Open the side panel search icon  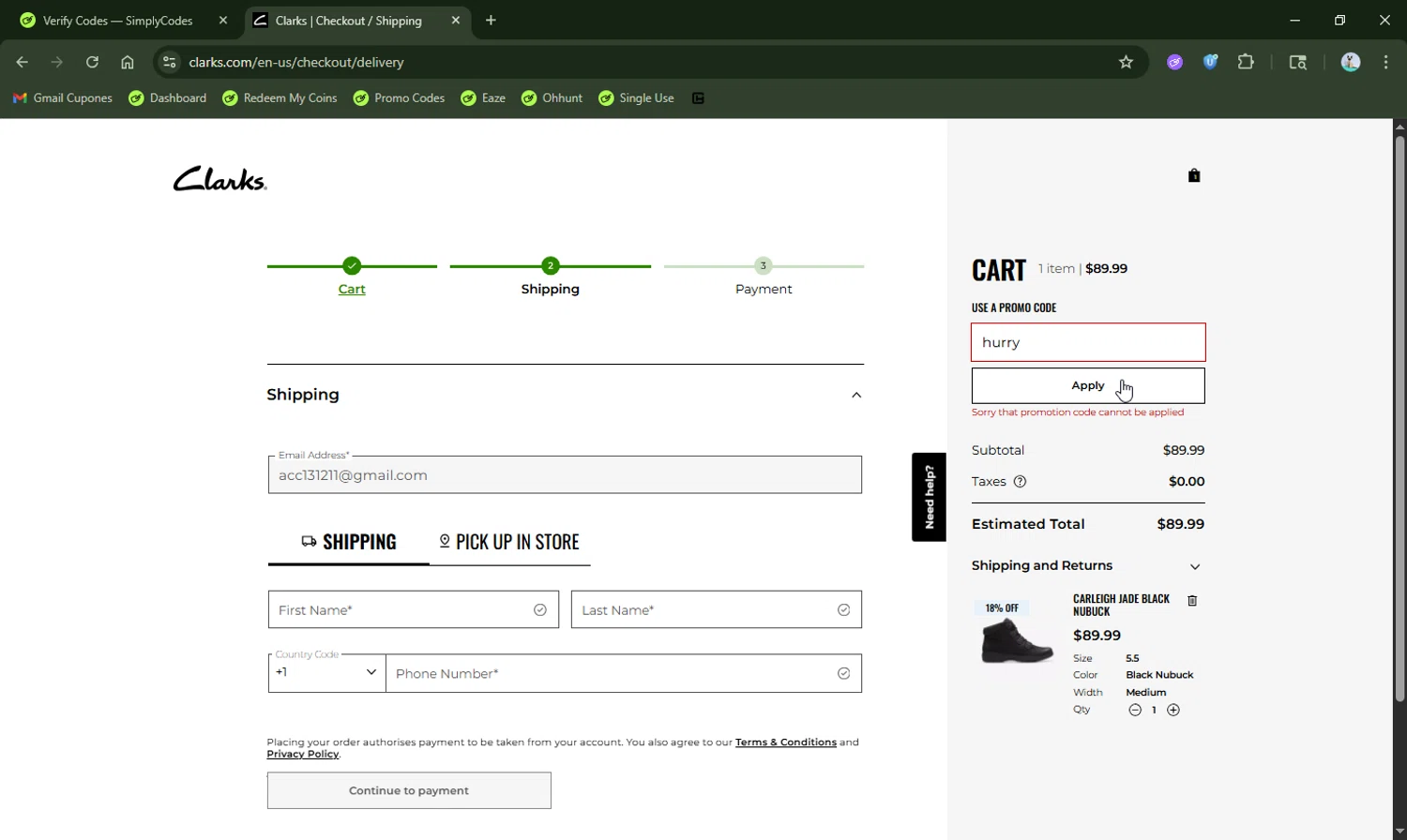[1297, 62]
